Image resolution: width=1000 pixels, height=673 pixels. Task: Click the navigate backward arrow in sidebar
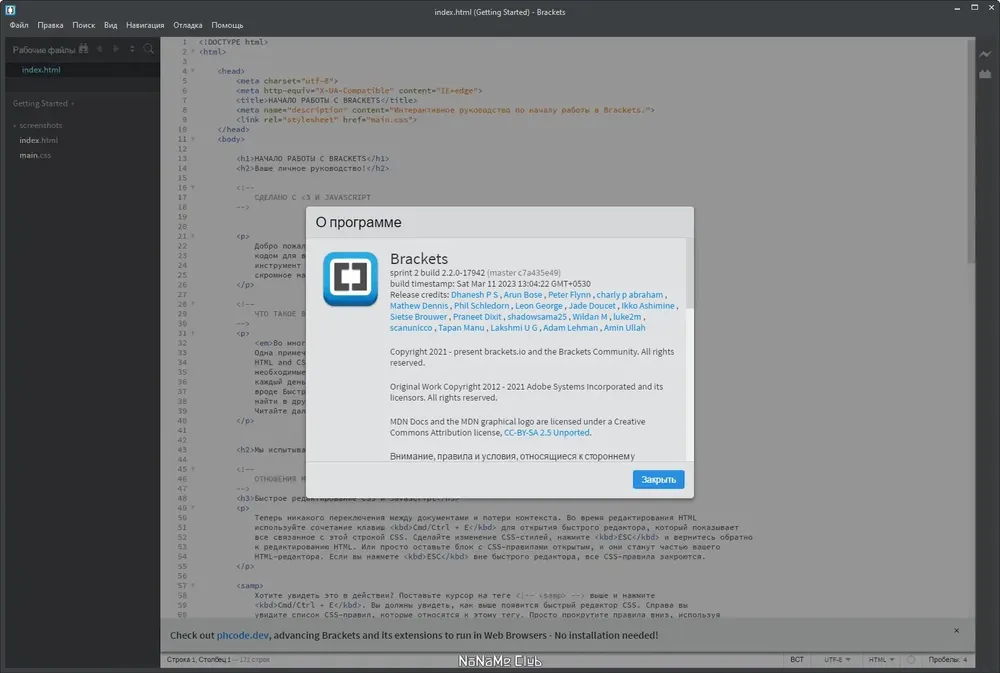[99, 49]
